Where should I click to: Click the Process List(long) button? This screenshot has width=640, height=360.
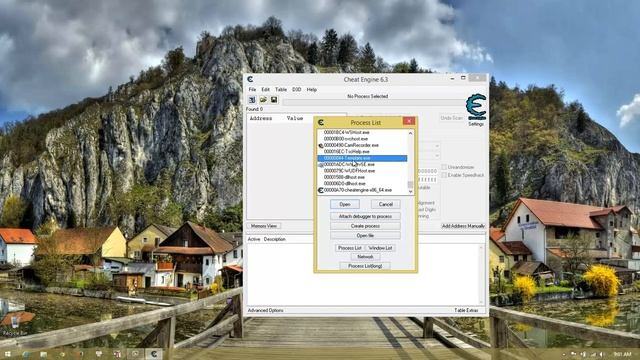point(365,266)
